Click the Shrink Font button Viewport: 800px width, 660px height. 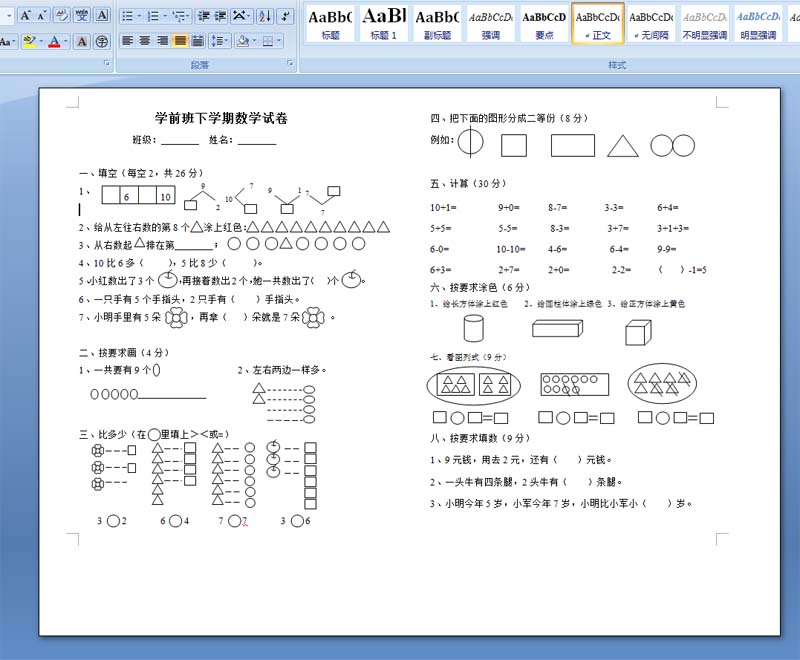(x=41, y=16)
